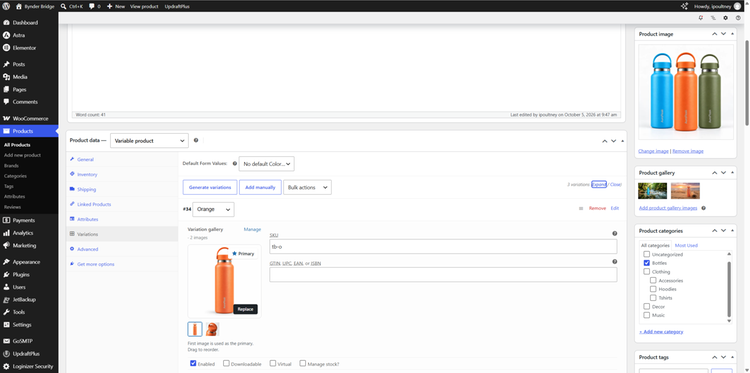Viewport: 750px width, 373px height.
Task: Click the Add manually button
Action: click(260, 187)
